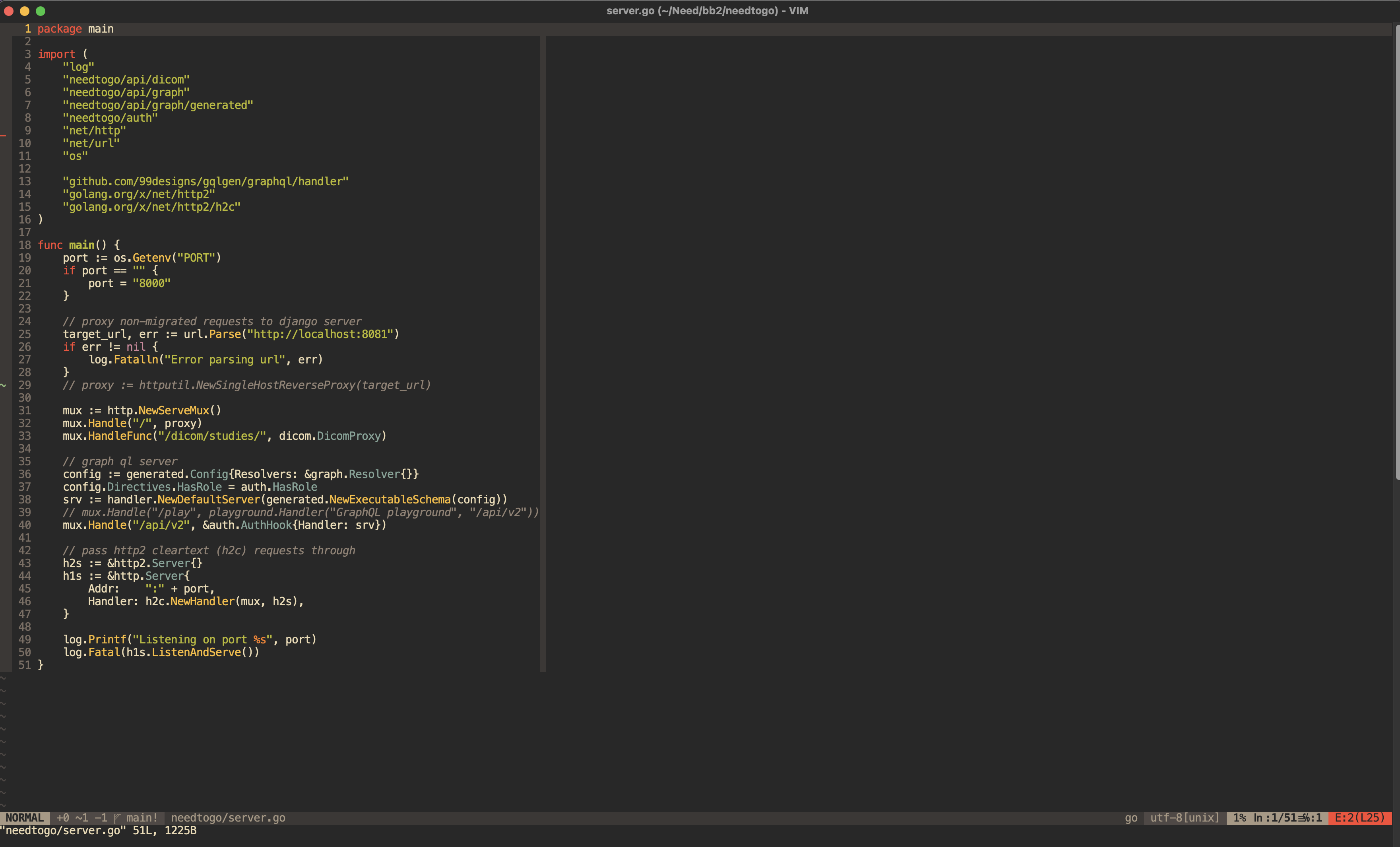Click the '// graph ql server' comment
This screenshot has height=847, width=1400.
tap(120, 462)
